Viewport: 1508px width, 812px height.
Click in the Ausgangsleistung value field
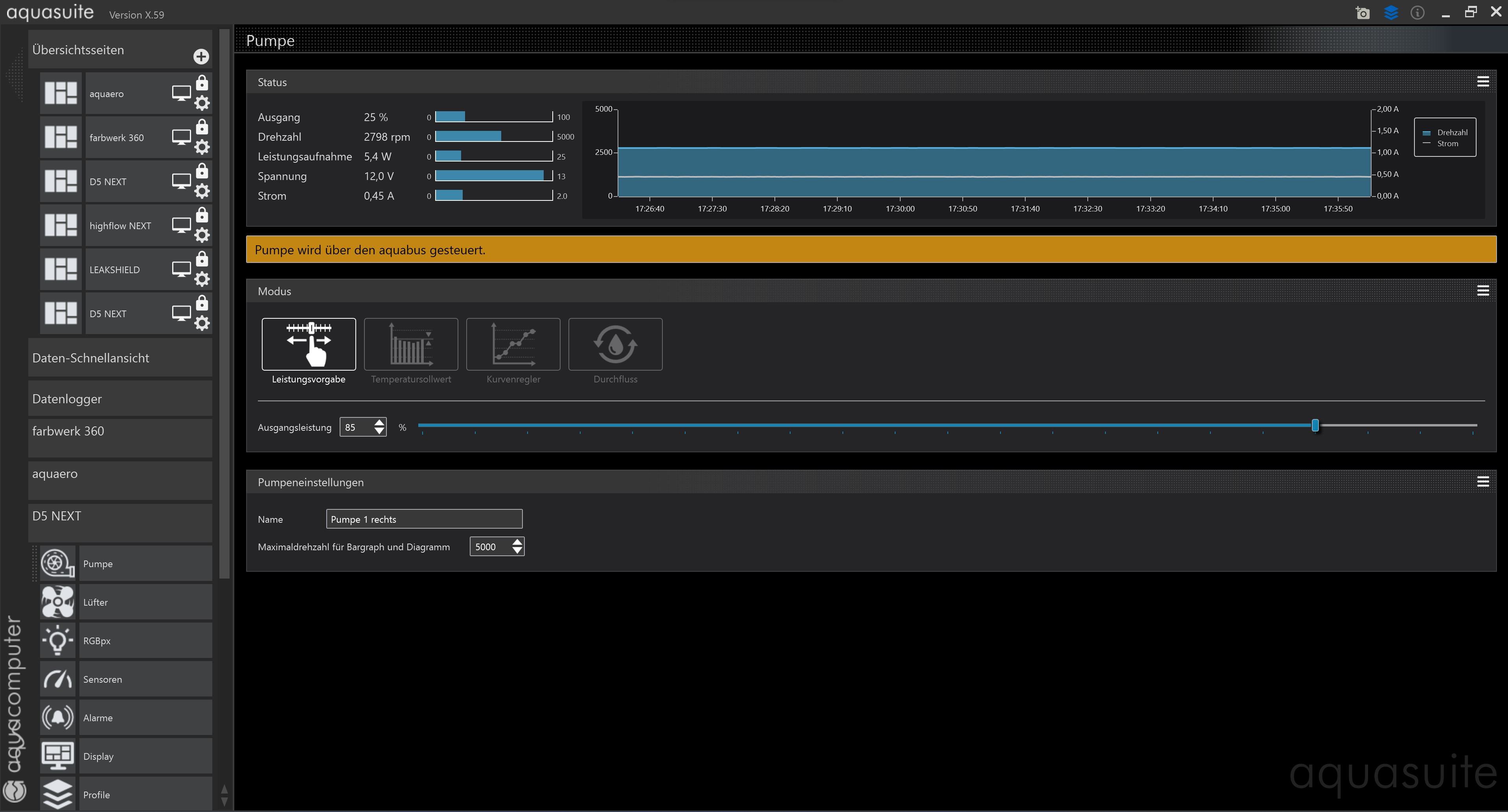(356, 427)
